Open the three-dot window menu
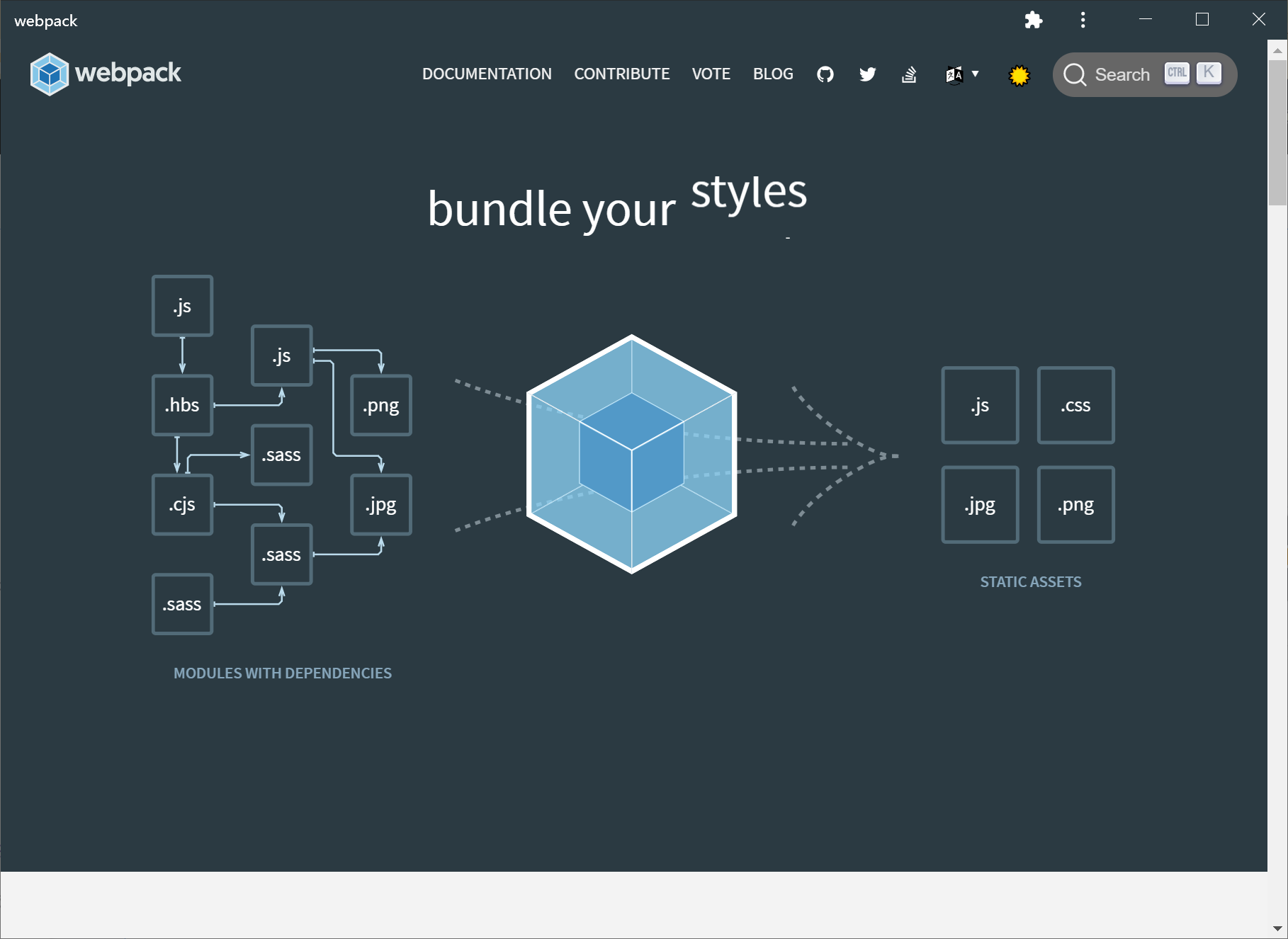Viewport: 1288px width, 939px height. point(1083,20)
